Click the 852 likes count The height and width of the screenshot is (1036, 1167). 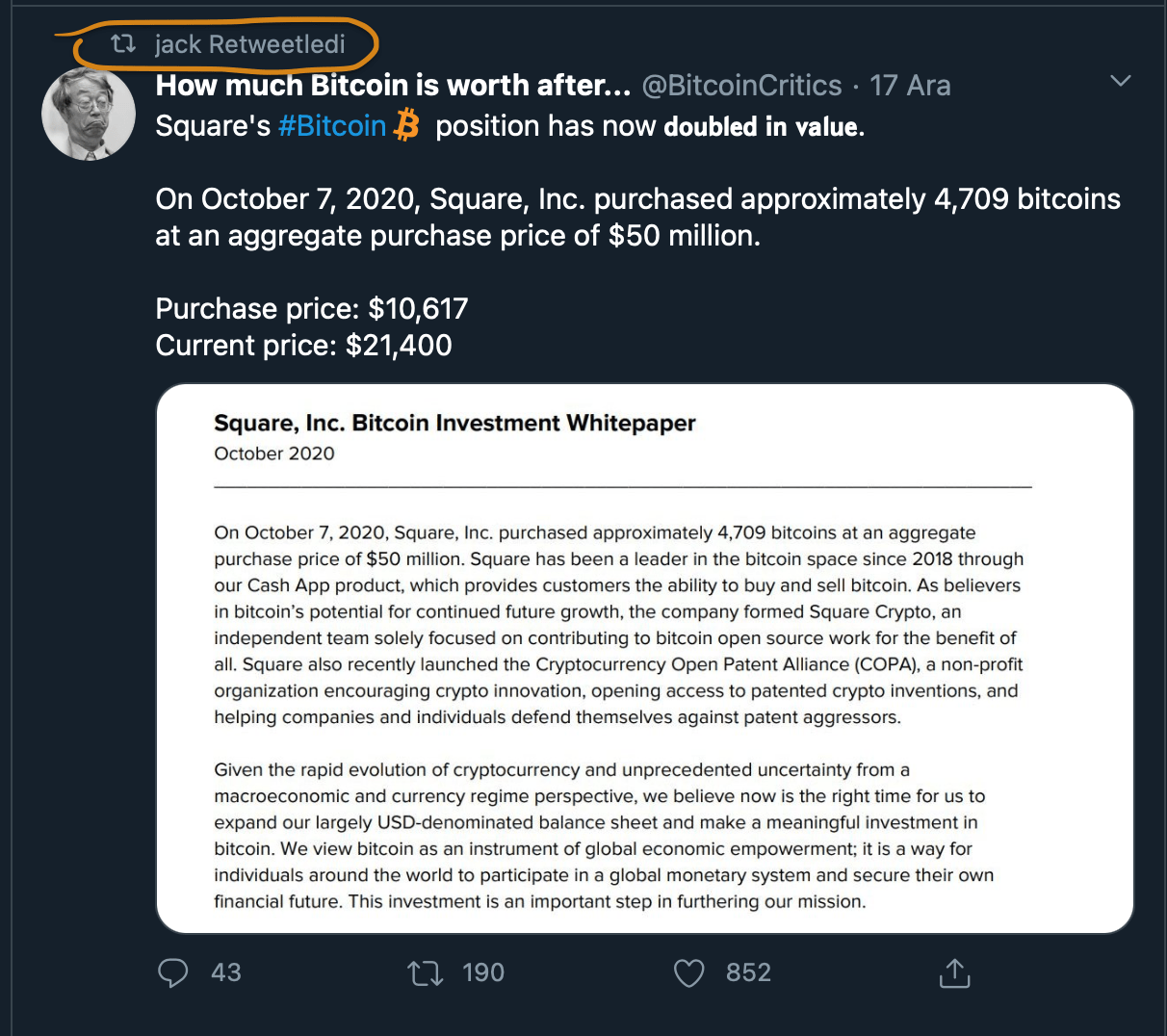point(748,972)
